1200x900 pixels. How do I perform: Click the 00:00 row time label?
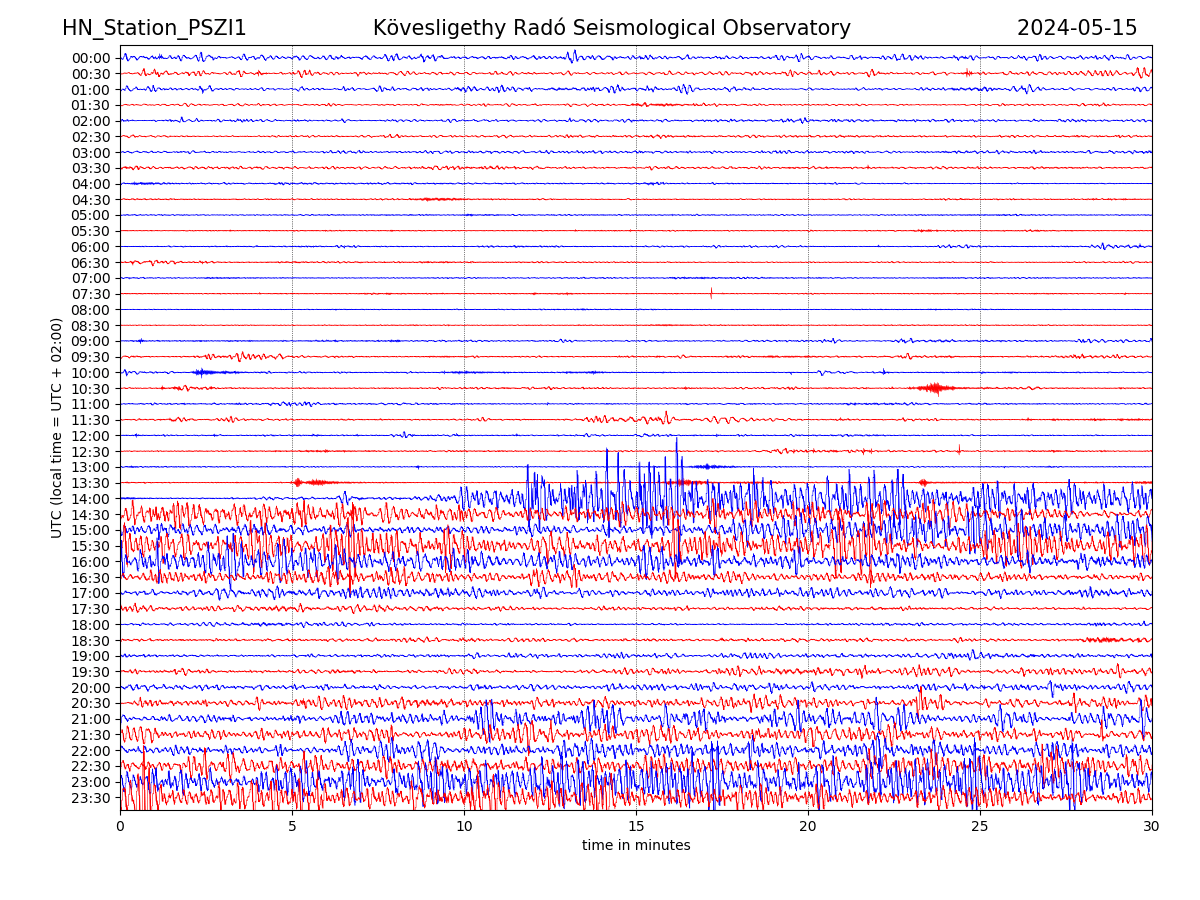(x=91, y=58)
